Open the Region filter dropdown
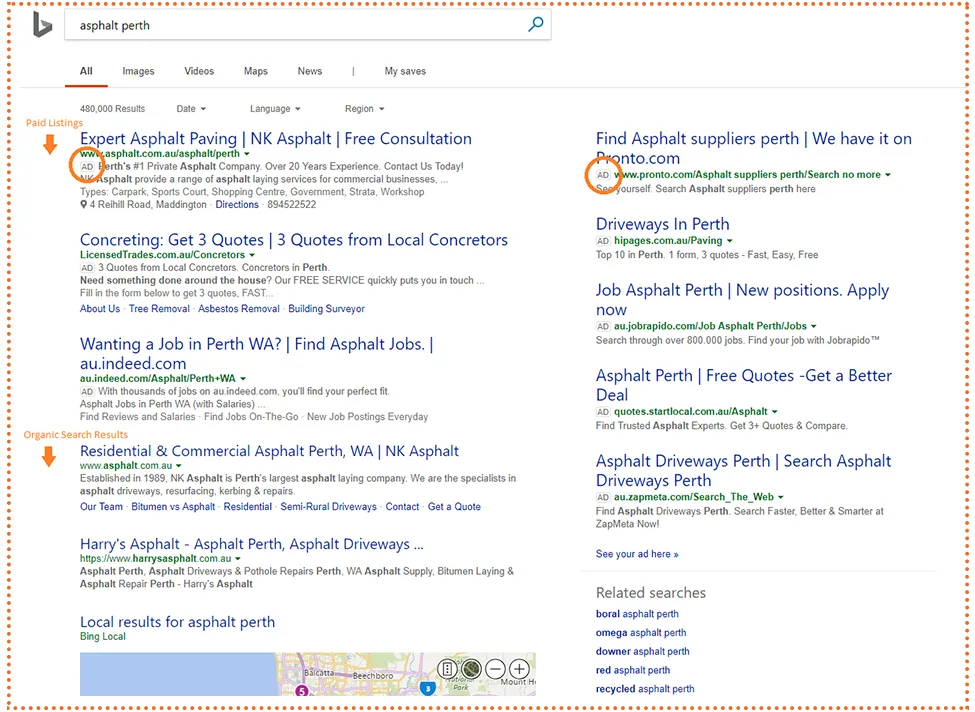This screenshot has height=712, width=975. [x=364, y=109]
